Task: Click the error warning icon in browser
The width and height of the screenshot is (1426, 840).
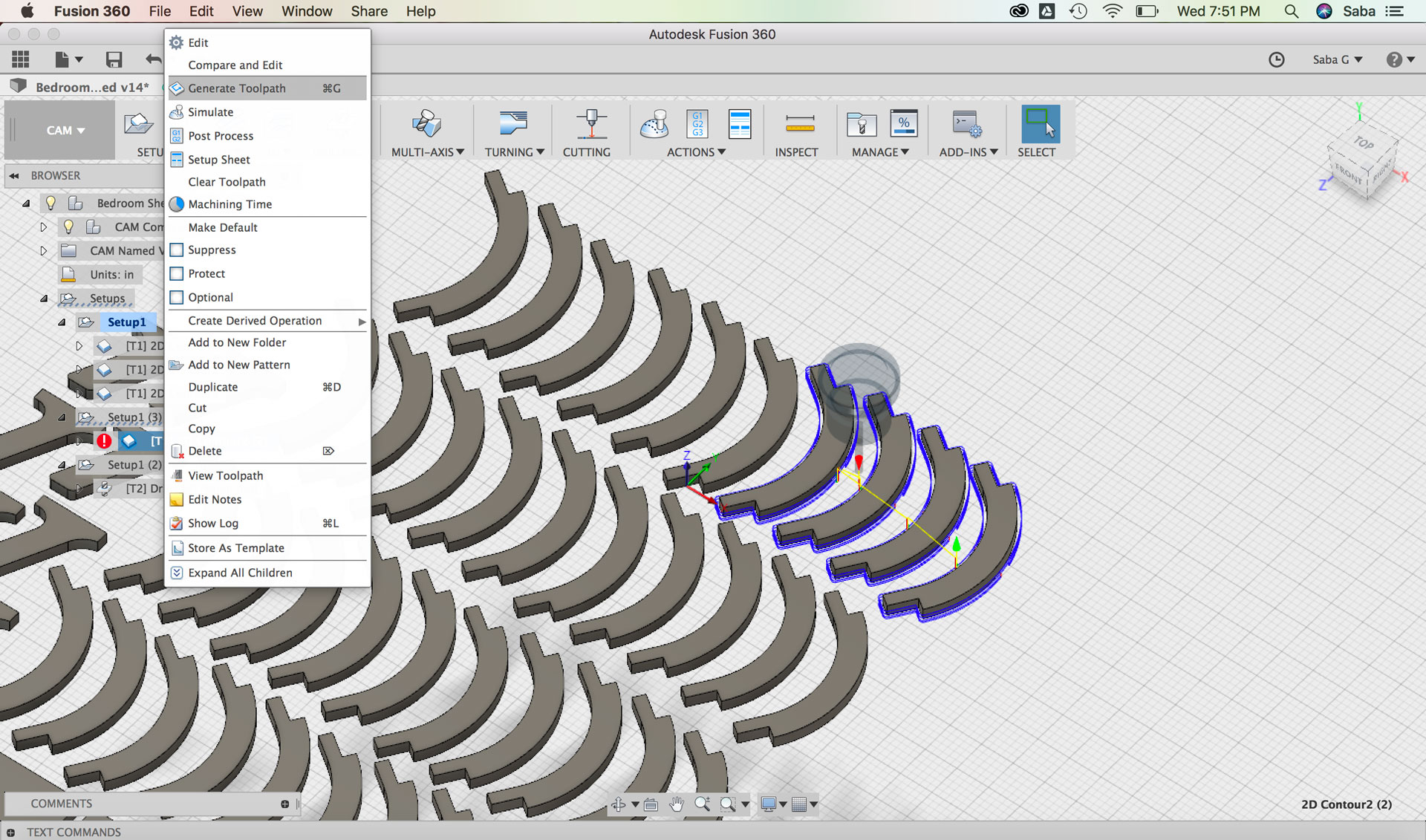Action: click(x=104, y=441)
